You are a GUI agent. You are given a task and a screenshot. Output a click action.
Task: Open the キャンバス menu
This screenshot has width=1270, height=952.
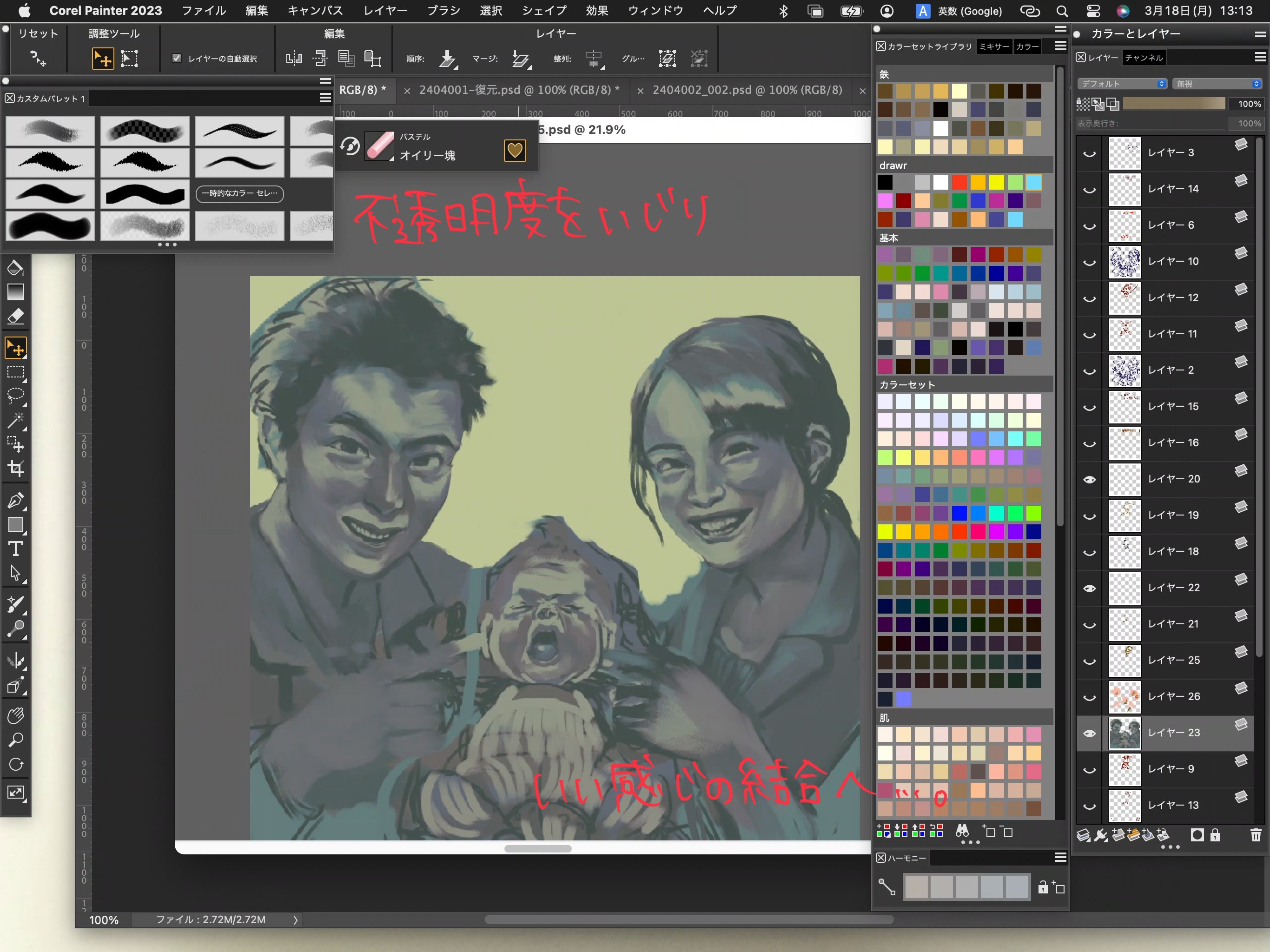(315, 10)
